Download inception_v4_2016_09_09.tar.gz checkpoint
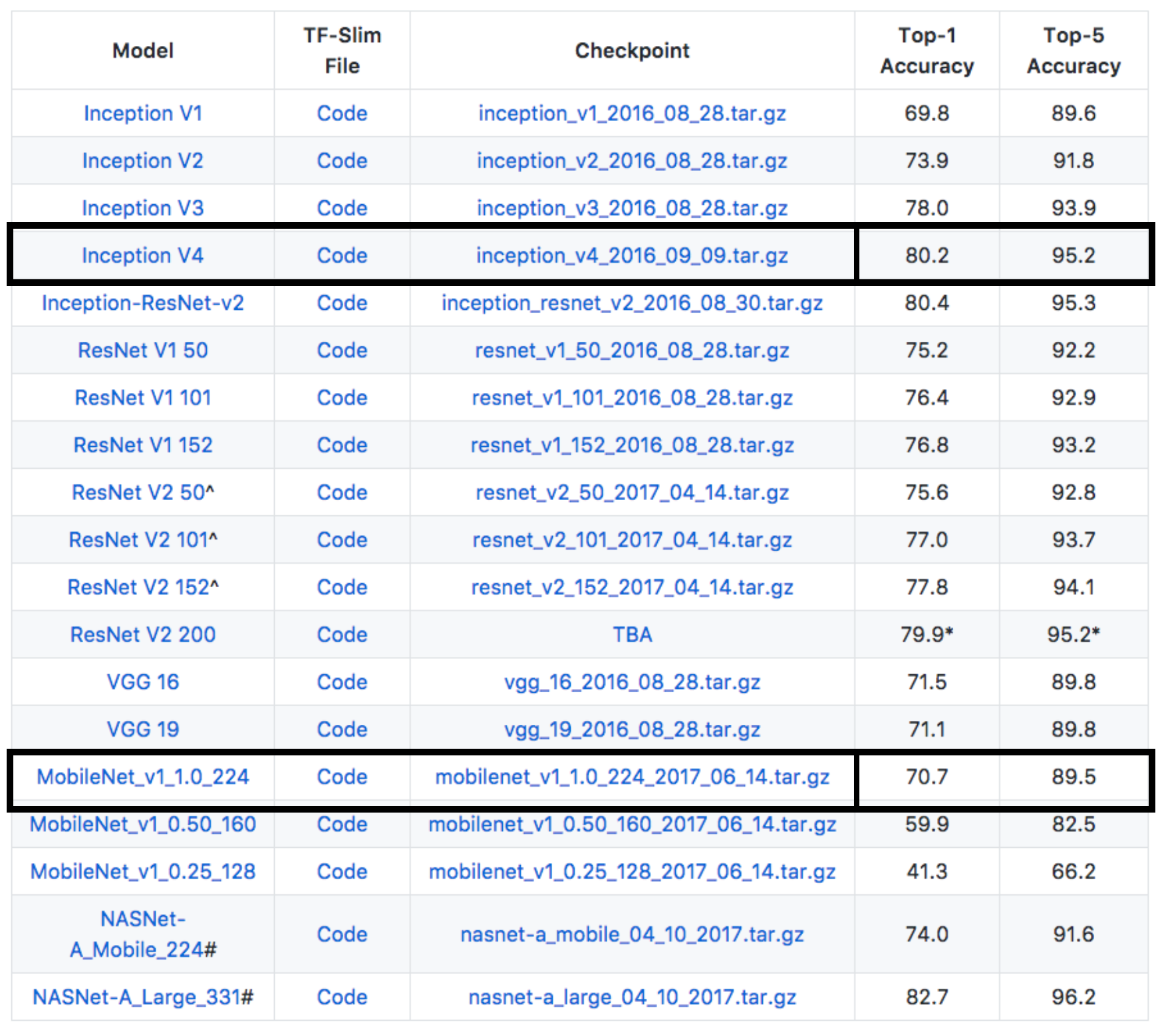1164x1036 pixels. click(x=633, y=256)
